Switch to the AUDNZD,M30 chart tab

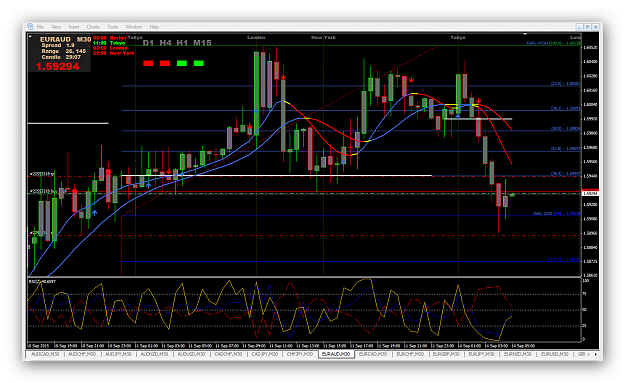coord(155,354)
